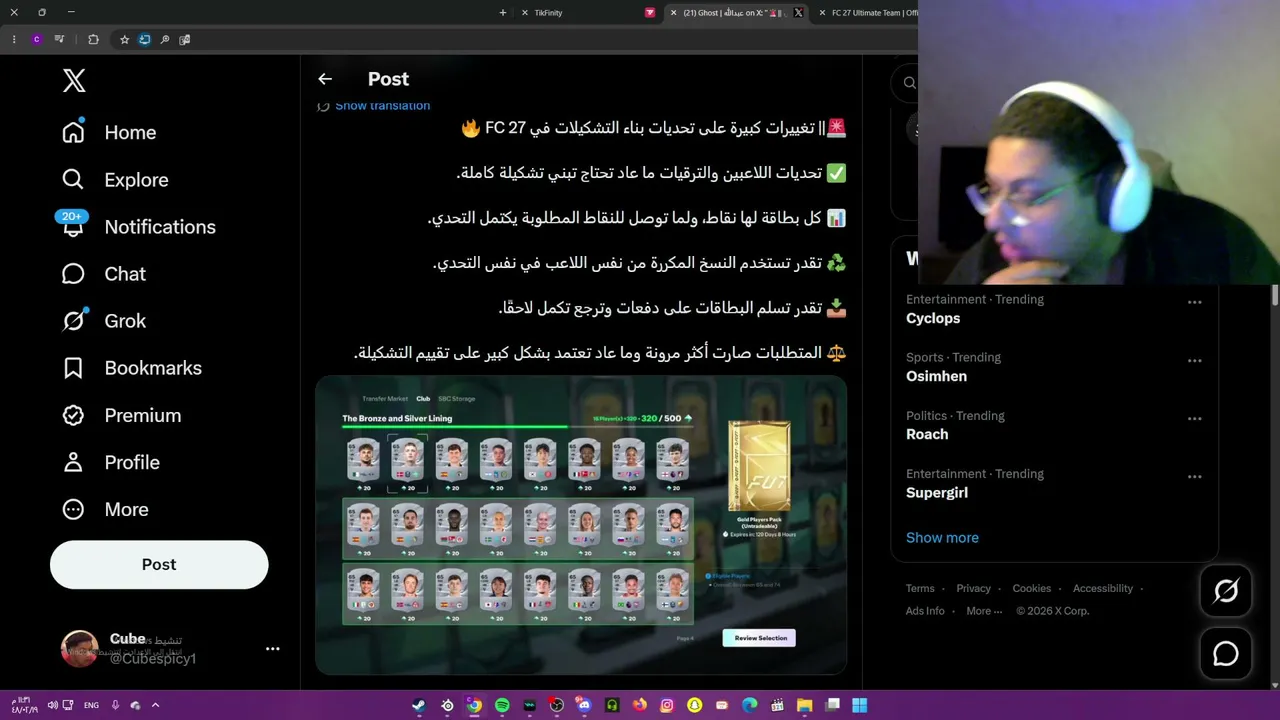
Task: Open the Cookies footer link
Action: [1031, 588]
